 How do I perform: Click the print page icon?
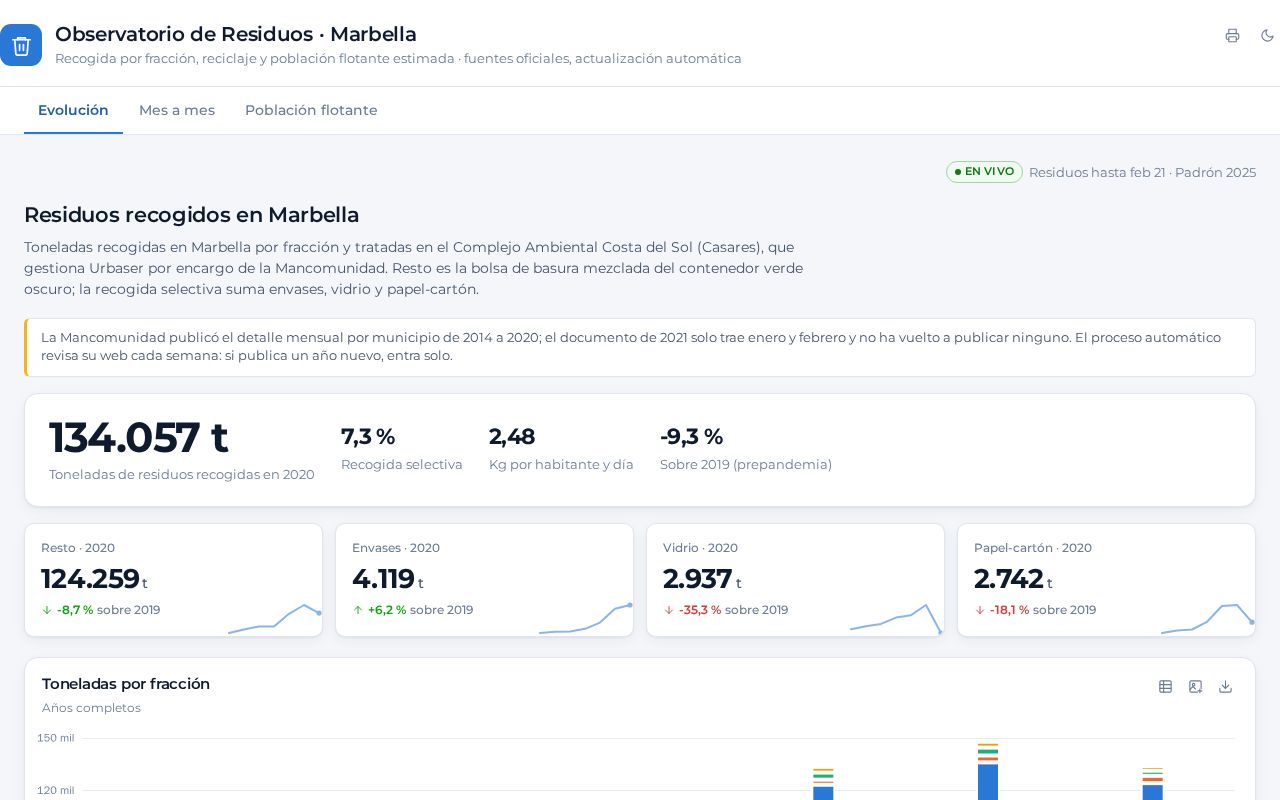[1232, 36]
